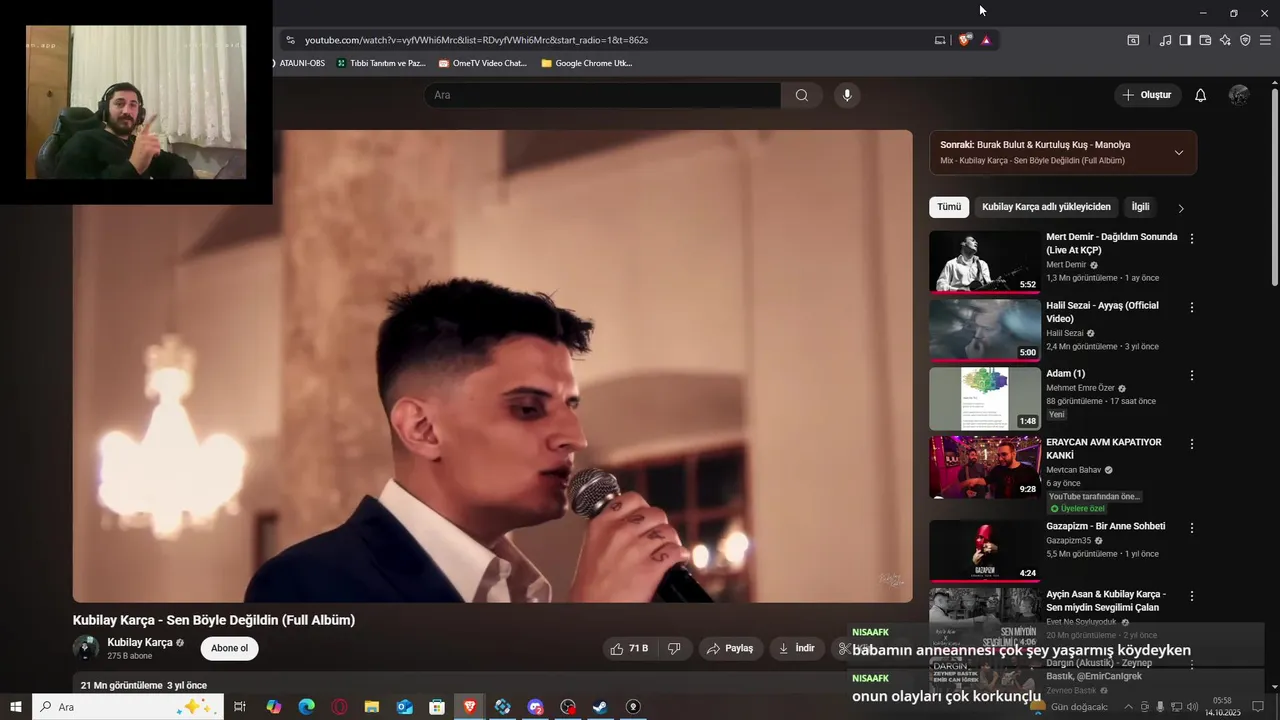
Task: Open Adam (1) video title
Action: pyautogui.click(x=1066, y=373)
